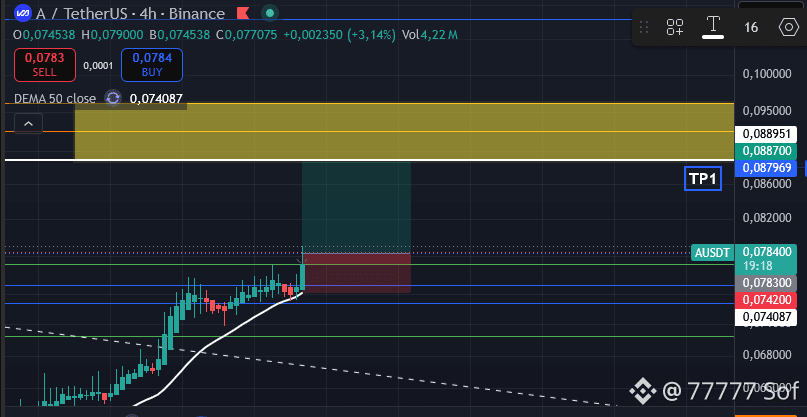Grab the floating toolbar dotted drag handle

[x=643, y=26]
